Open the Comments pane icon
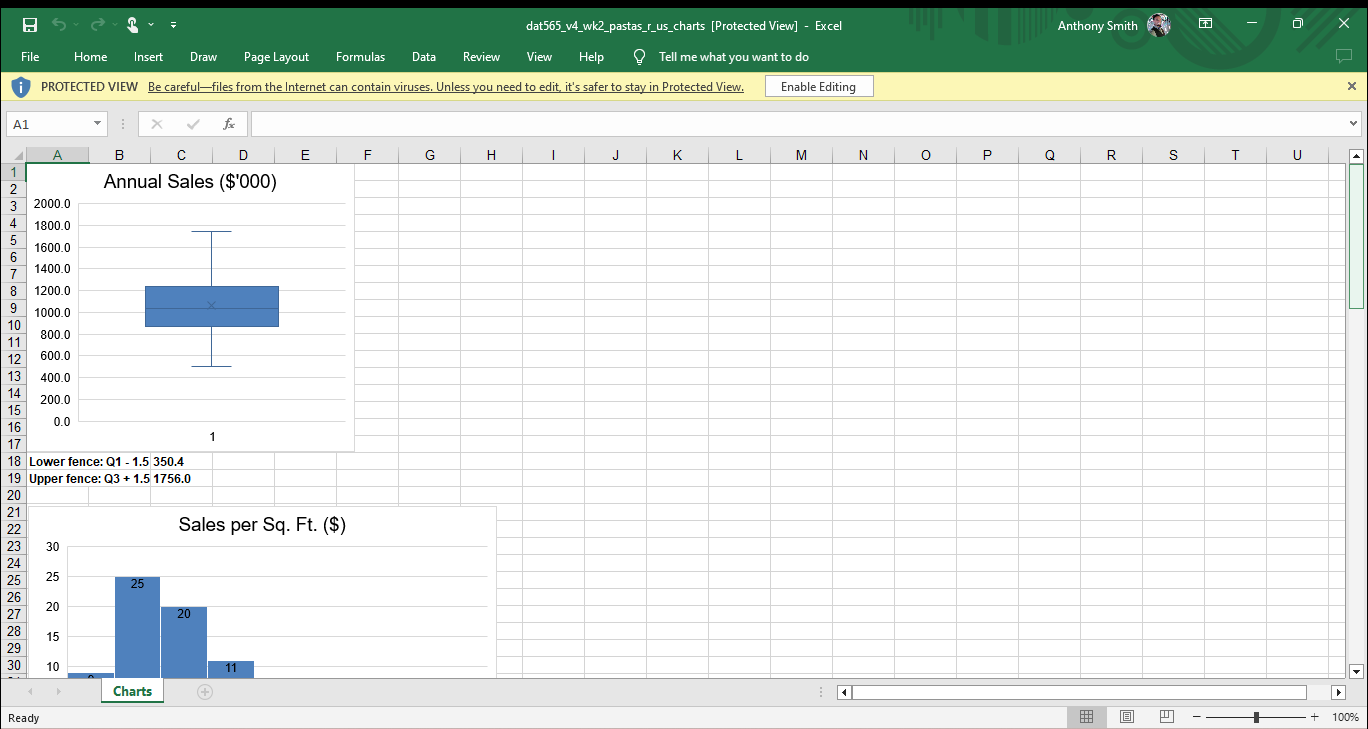Viewport: 1368px width, 729px height. click(1343, 57)
